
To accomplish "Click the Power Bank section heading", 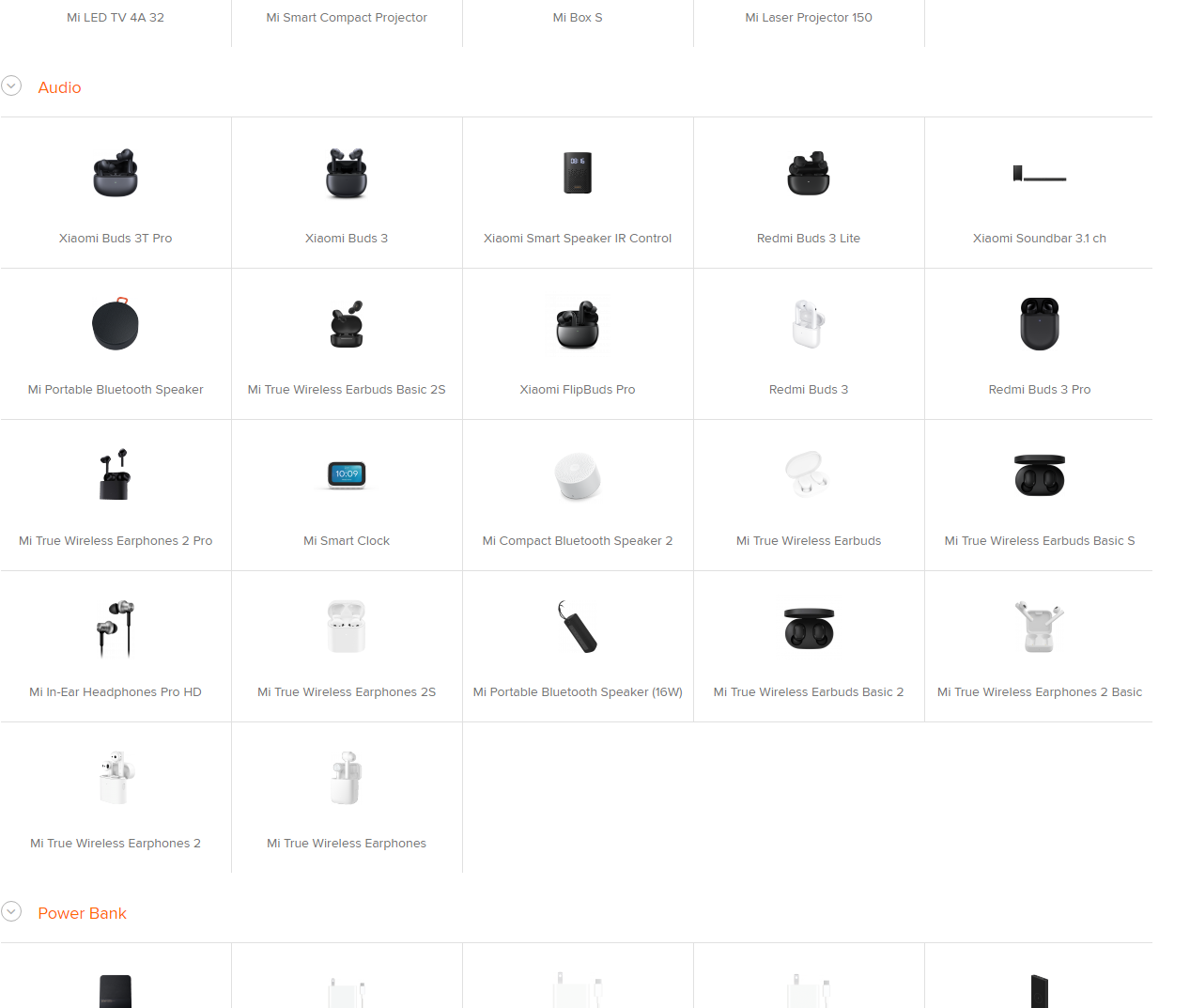I will [82, 913].
